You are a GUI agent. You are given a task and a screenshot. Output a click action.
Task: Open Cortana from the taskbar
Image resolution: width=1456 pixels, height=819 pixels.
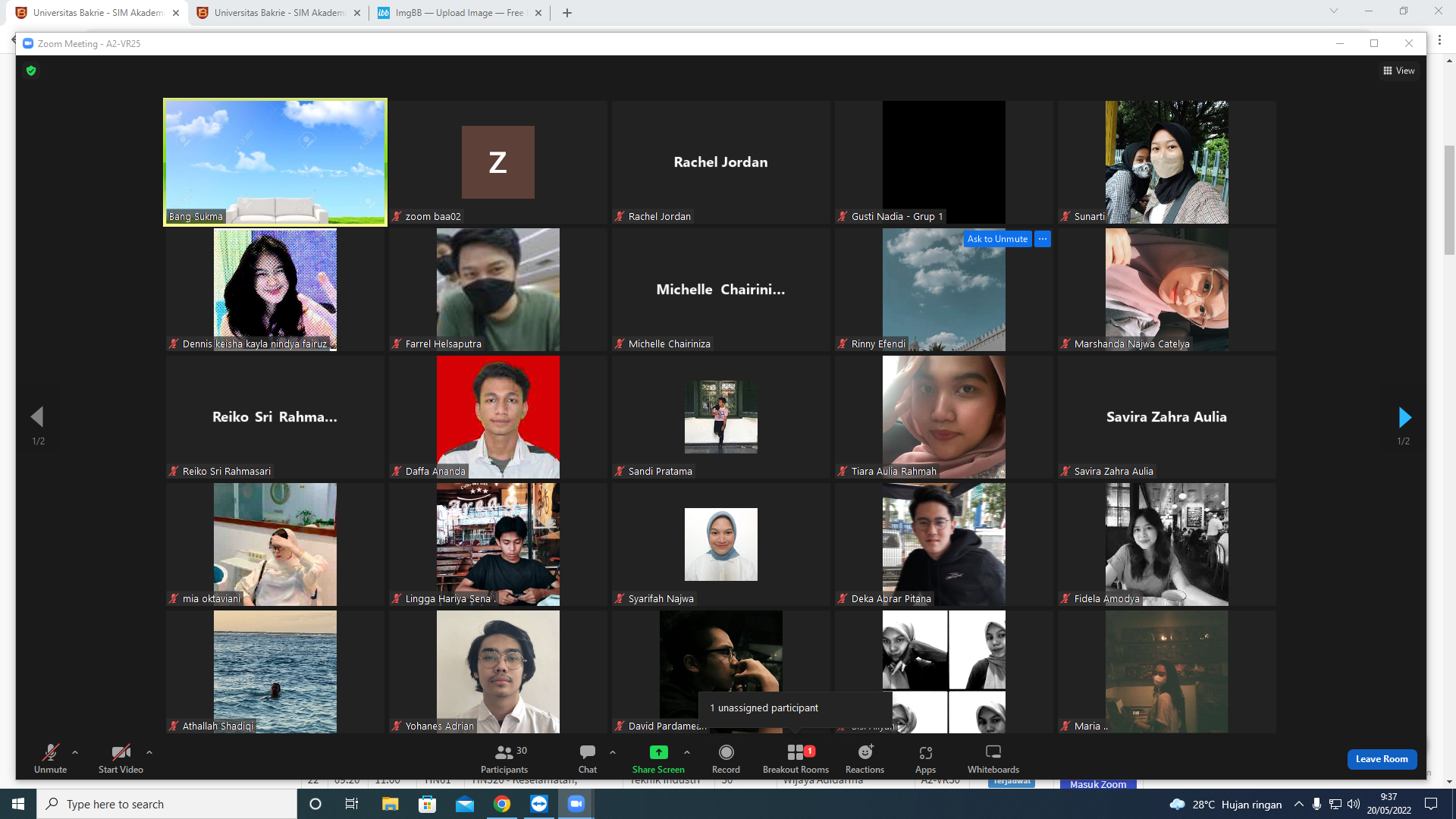point(315,804)
